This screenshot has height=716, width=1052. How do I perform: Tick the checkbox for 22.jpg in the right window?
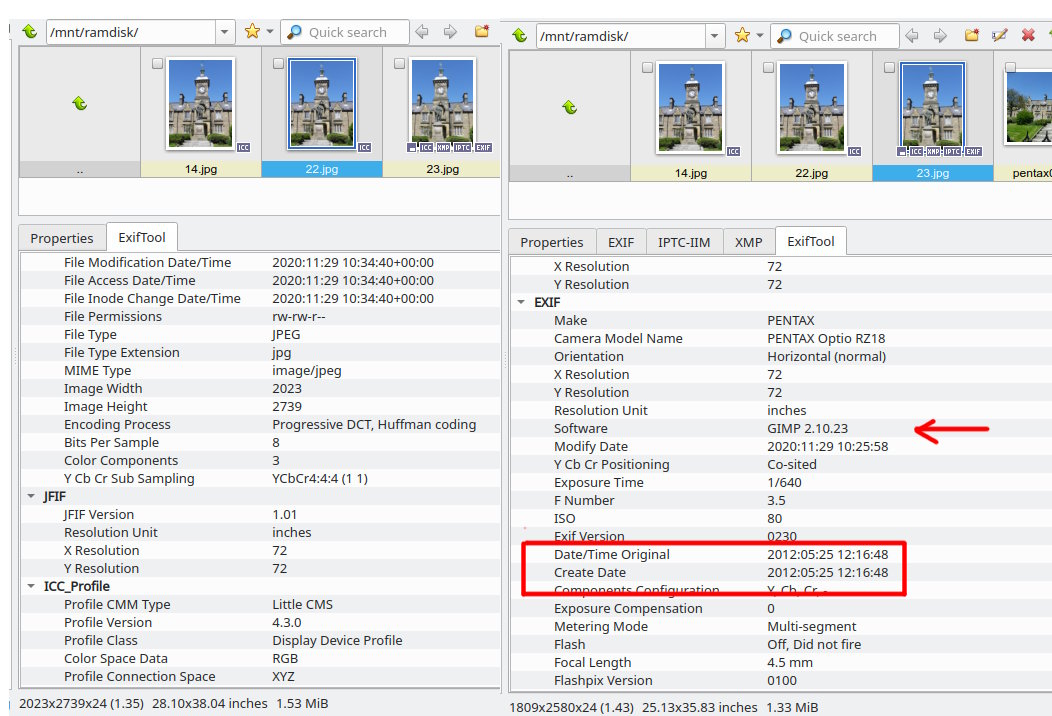(x=768, y=68)
